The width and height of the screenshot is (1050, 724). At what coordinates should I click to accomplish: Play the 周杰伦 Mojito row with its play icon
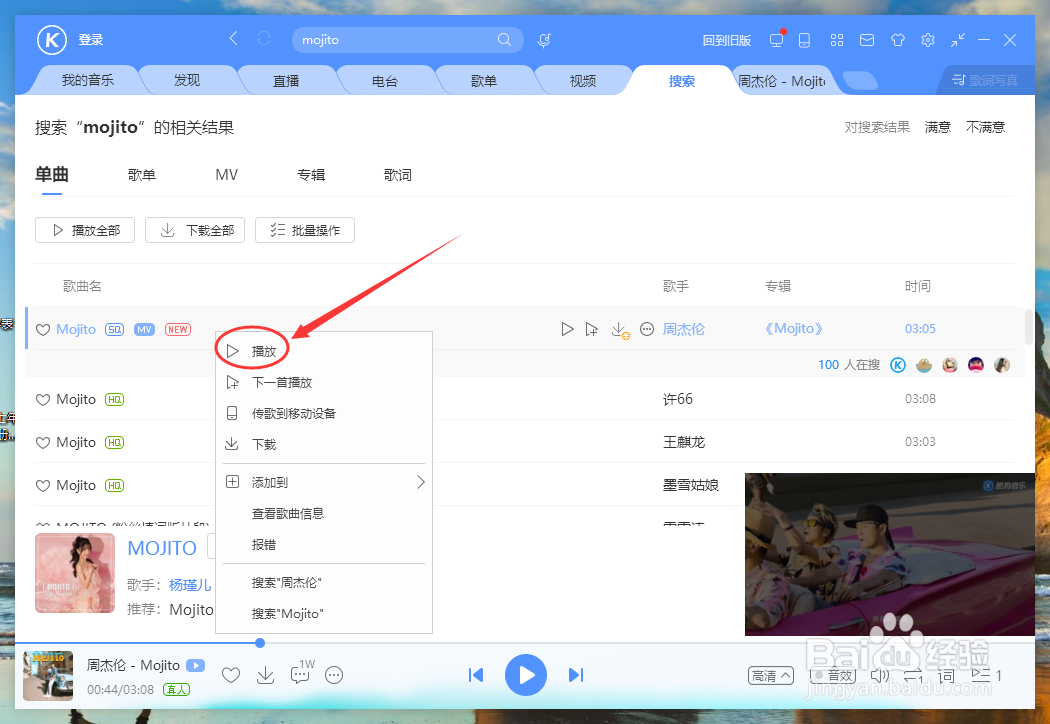(567, 329)
